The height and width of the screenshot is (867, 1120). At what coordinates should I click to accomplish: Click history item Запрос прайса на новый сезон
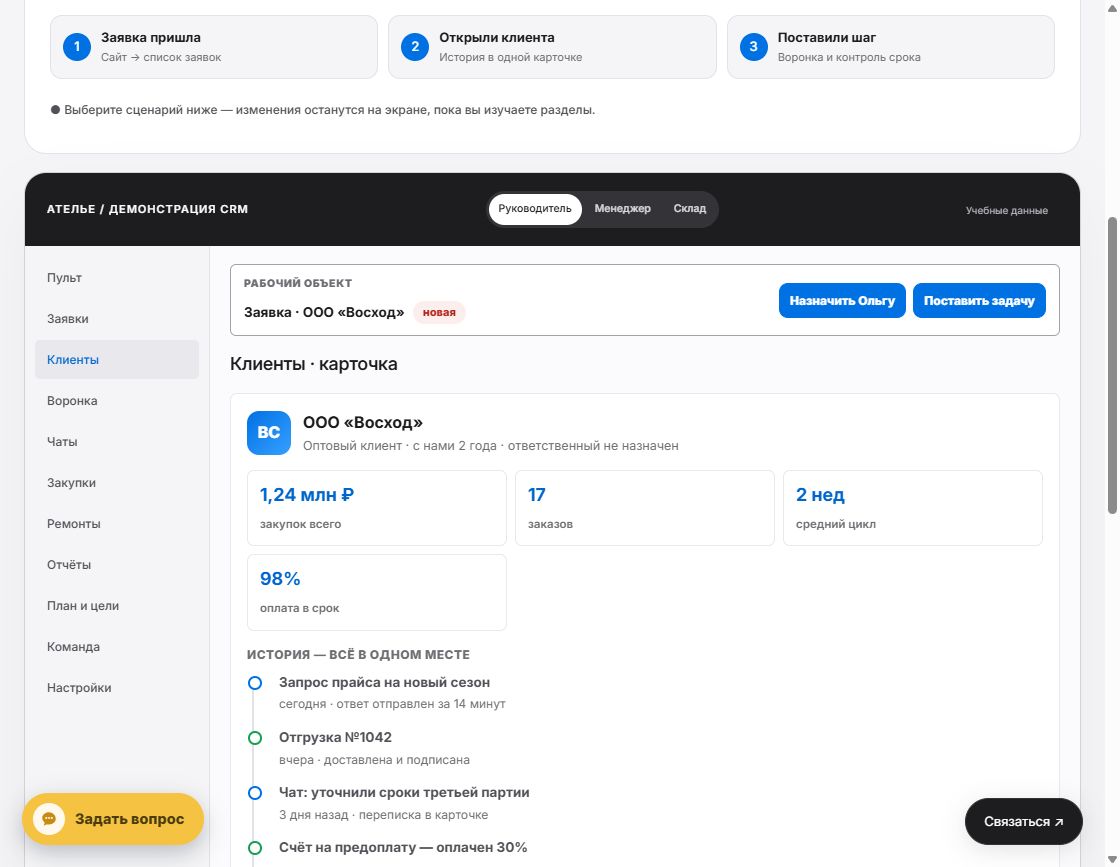pyautogui.click(x=384, y=683)
